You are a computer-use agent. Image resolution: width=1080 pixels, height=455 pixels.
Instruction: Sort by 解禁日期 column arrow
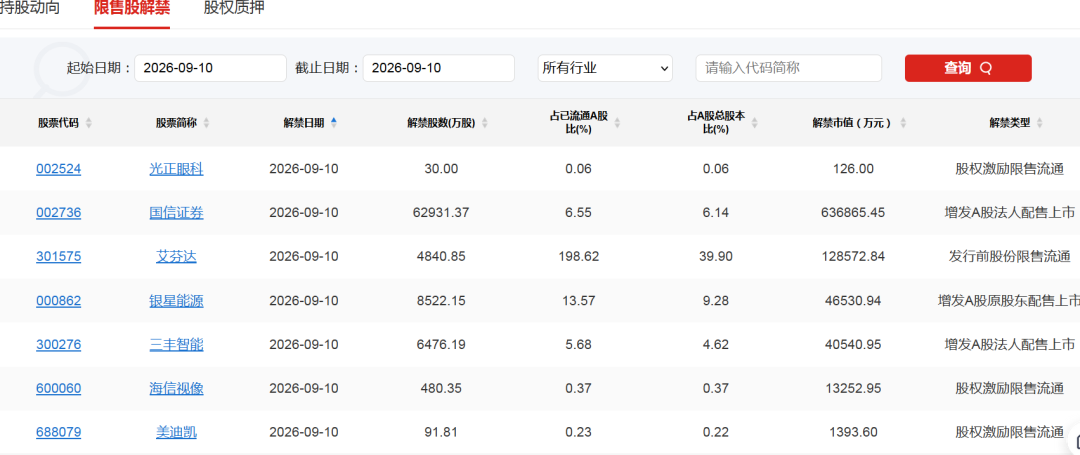(x=334, y=123)
